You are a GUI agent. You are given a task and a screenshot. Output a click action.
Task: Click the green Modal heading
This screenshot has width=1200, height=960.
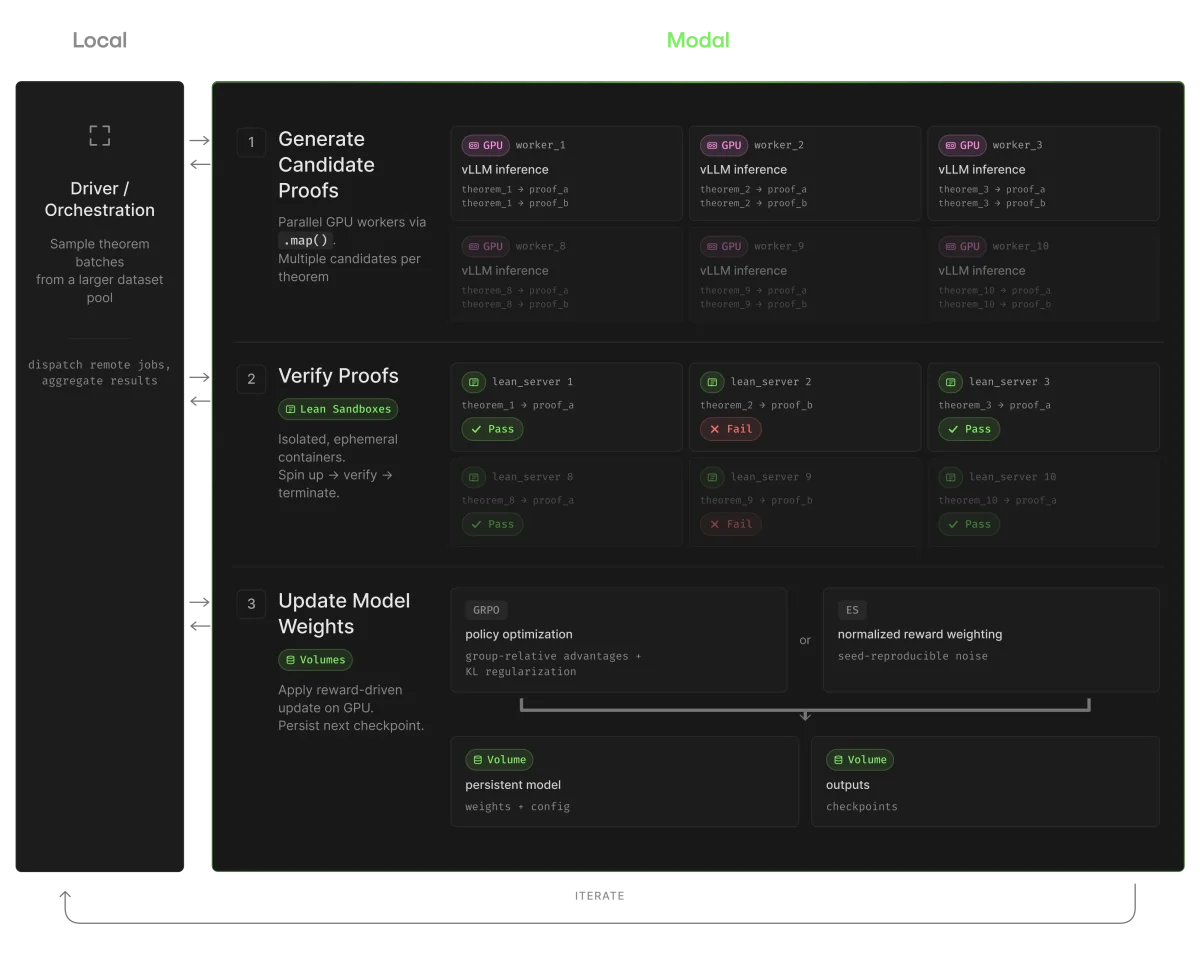(x=698, y=41)
